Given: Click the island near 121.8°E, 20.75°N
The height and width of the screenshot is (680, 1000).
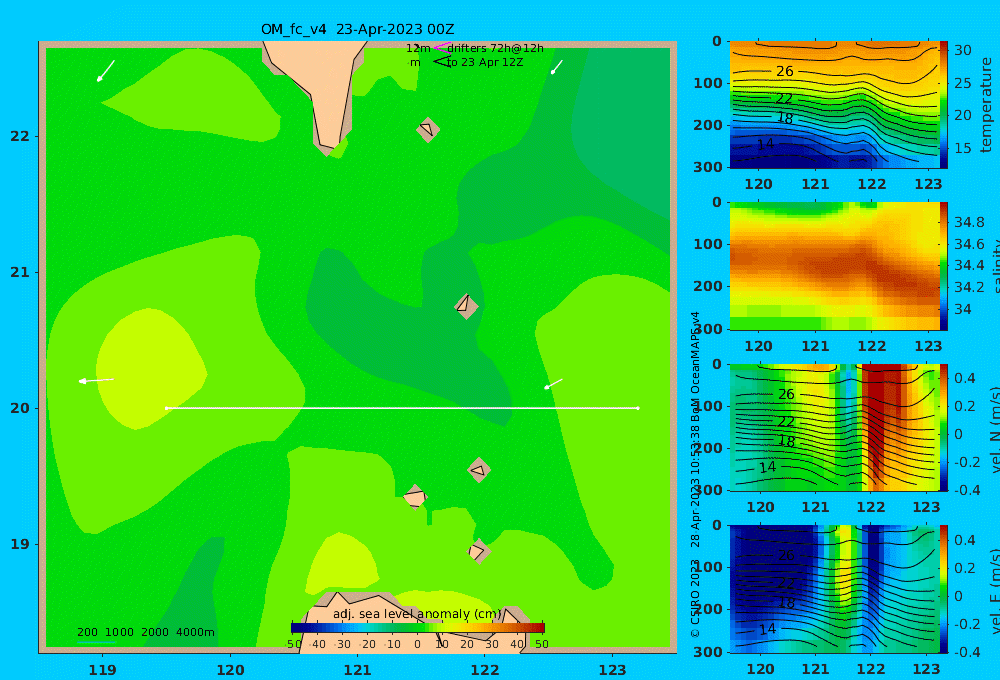Looking at the screenshot, I should point(466,306).
